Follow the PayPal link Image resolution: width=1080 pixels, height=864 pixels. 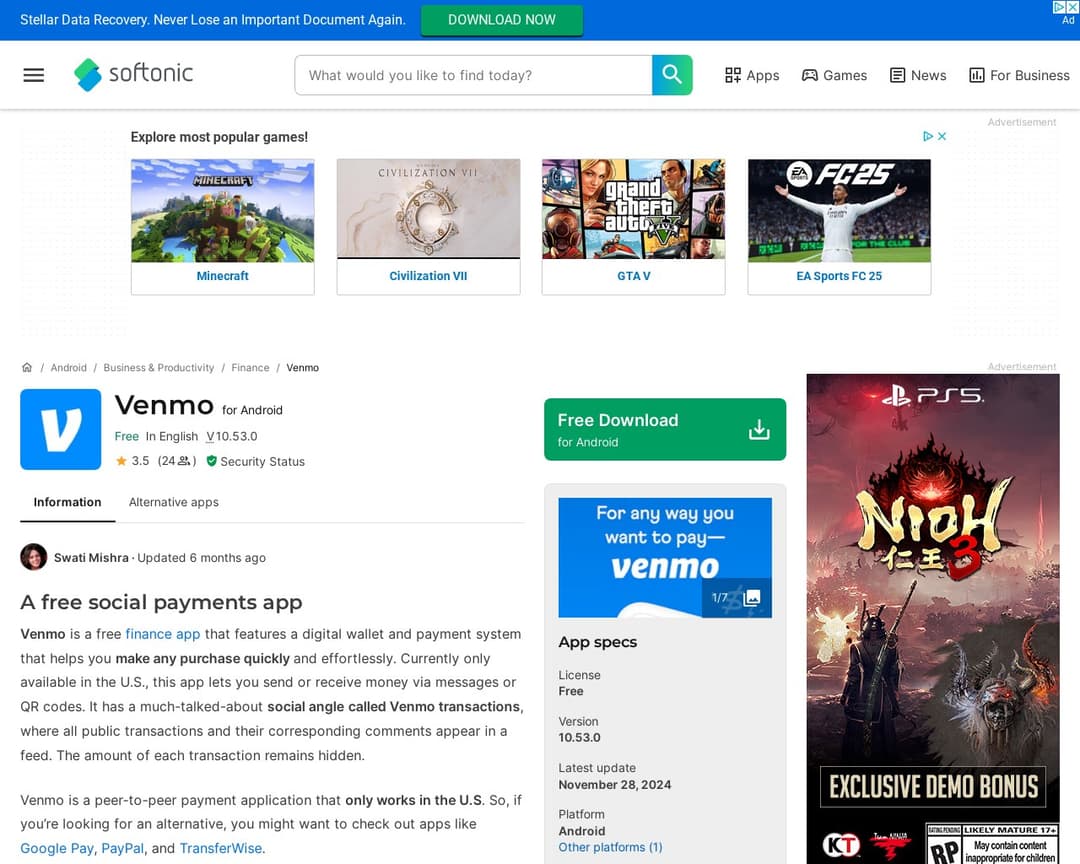(x=123, y=848)
